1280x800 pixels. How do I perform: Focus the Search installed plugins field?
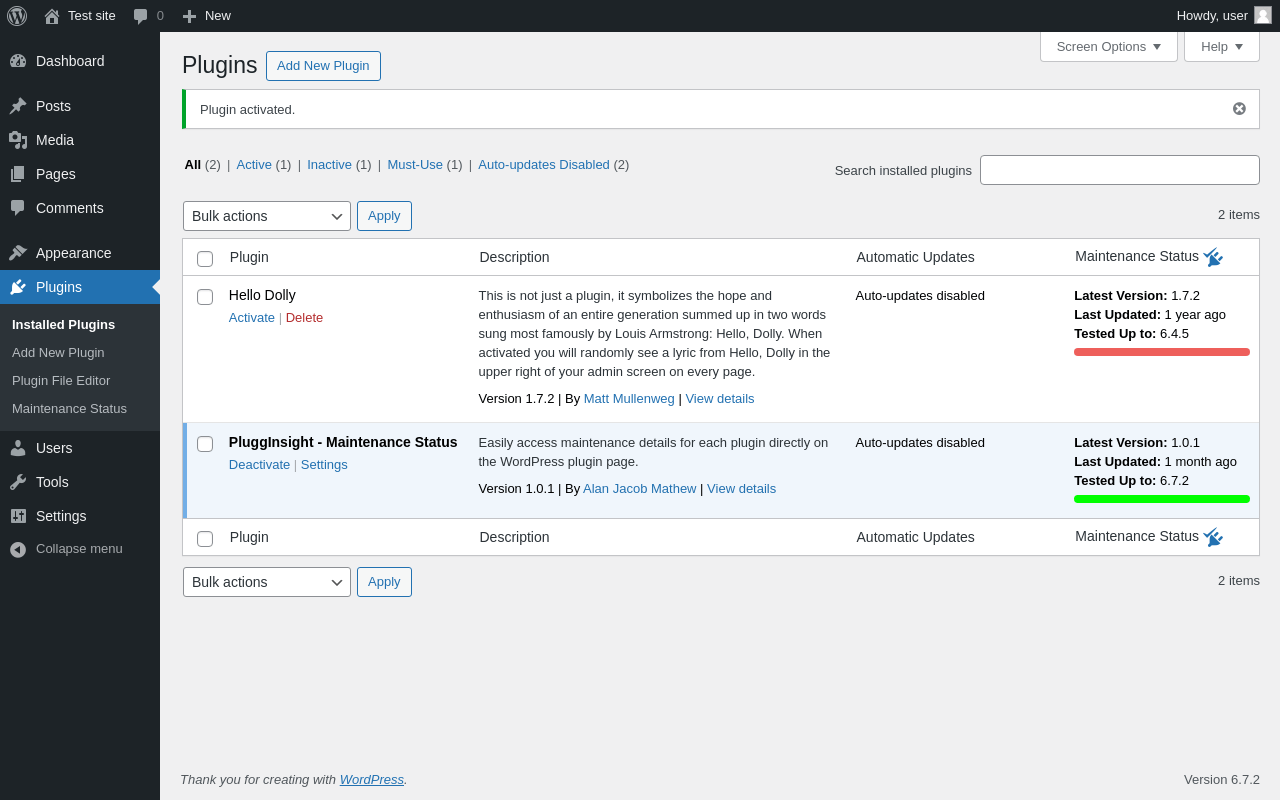point(1120,170)
